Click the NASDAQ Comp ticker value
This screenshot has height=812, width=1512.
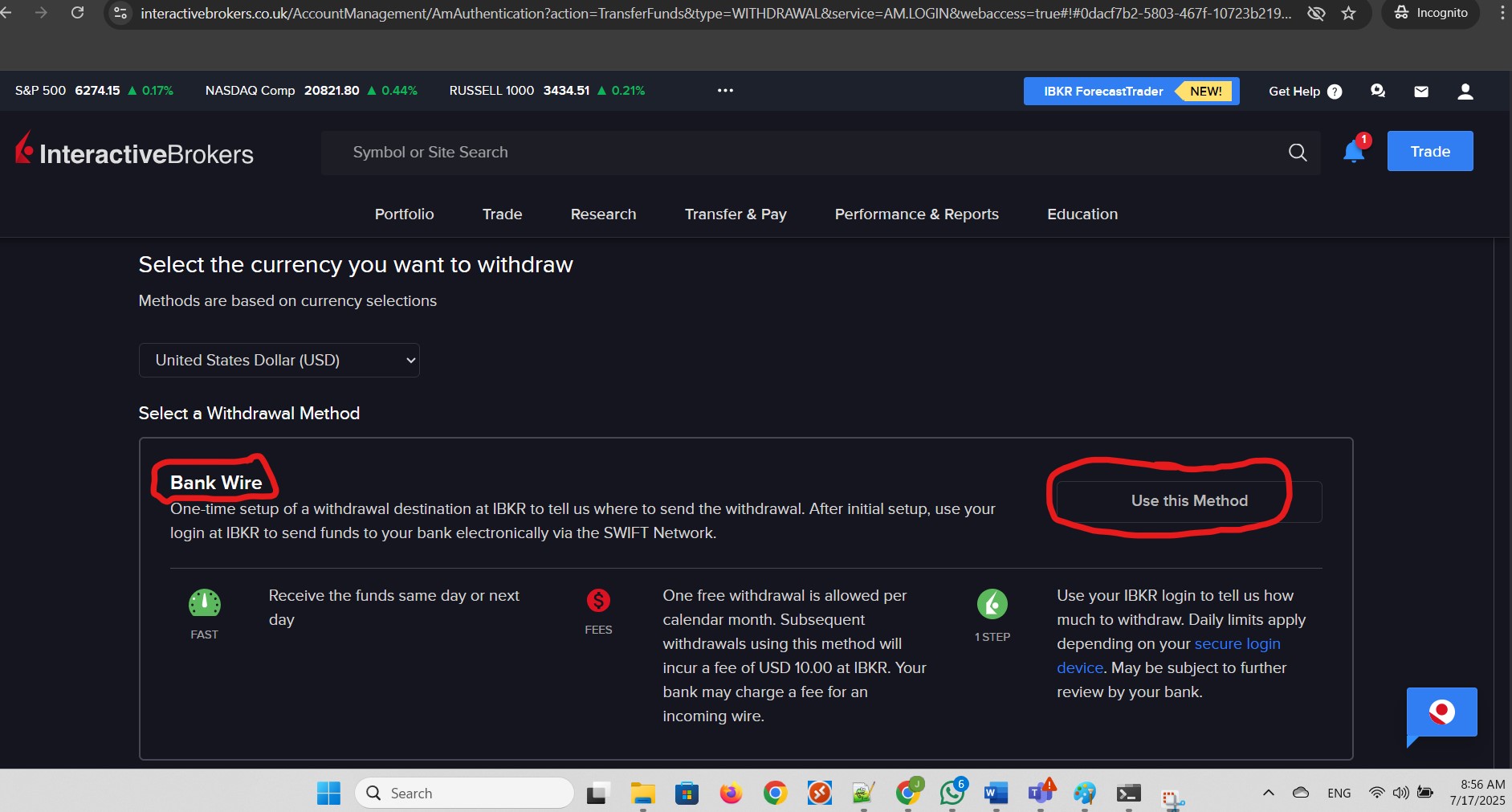(x=332, y=91)
